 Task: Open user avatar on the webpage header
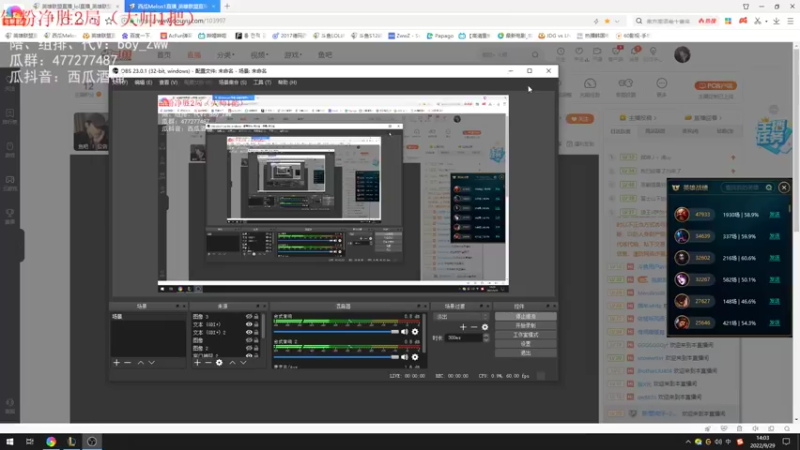(x=682, y=55)
